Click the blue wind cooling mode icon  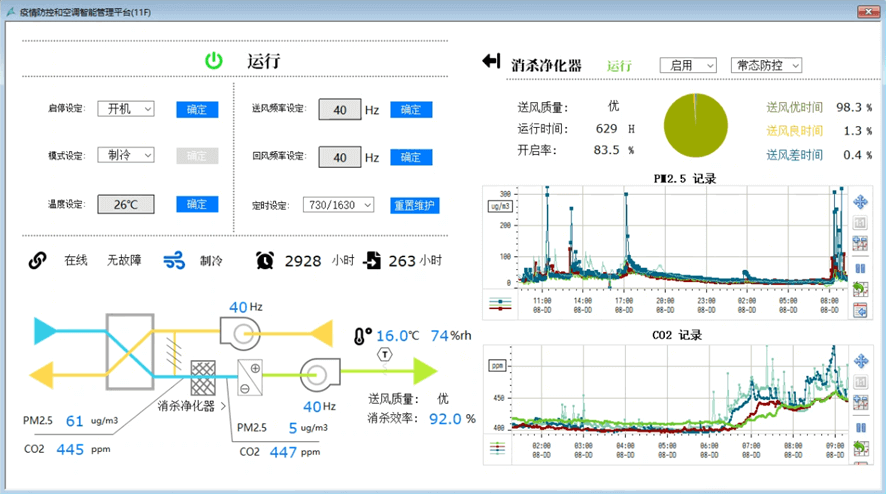click(x=174, y=261)
